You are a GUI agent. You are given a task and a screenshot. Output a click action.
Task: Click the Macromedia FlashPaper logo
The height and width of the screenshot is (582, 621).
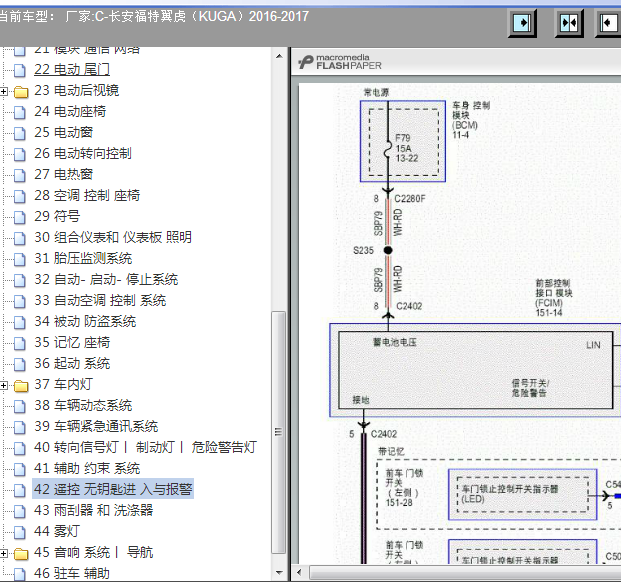pyautogui.click(x=340, y=62)
